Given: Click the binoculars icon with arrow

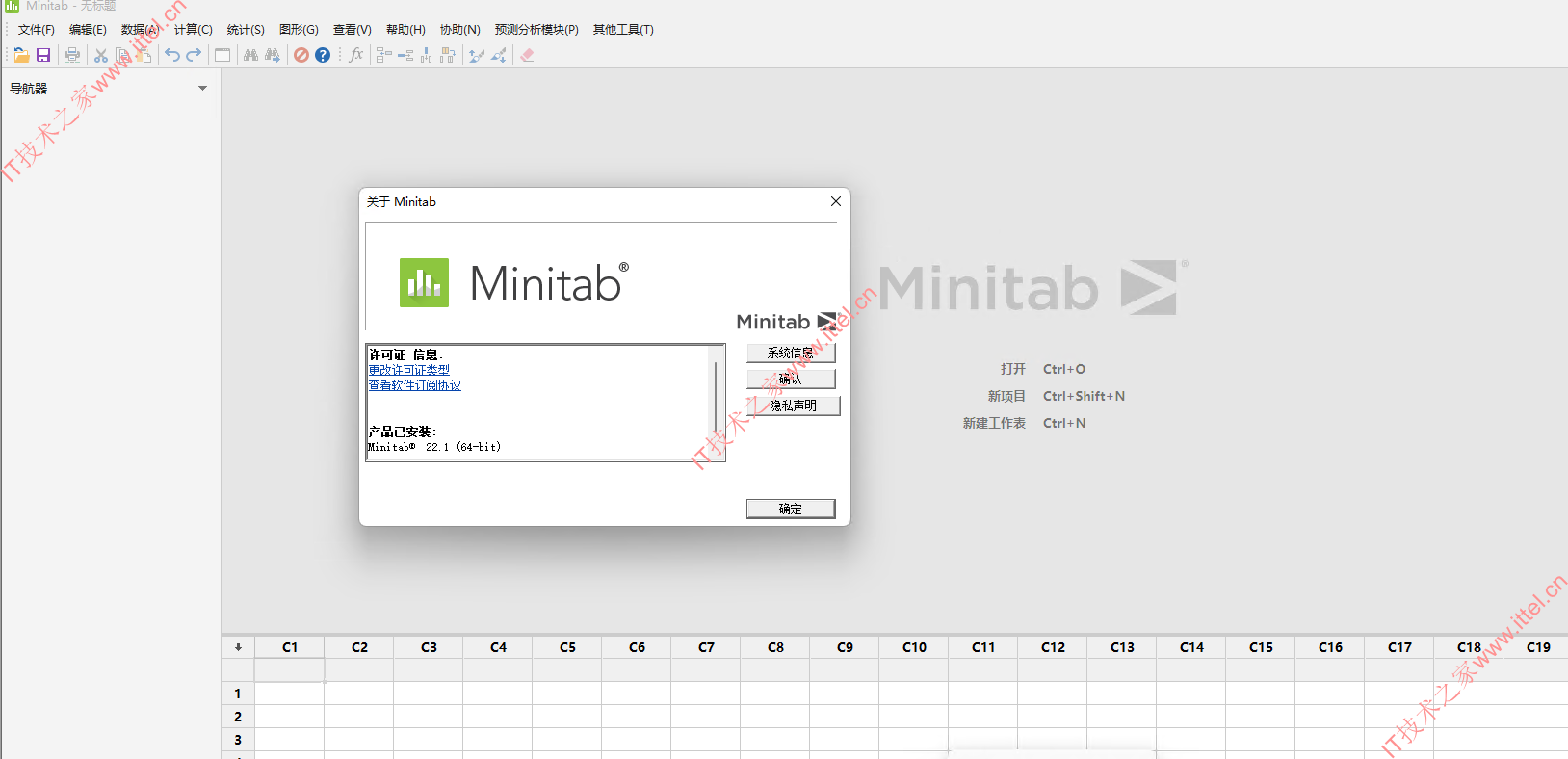Looking at the screenshot, I should [x=273, y=55].
